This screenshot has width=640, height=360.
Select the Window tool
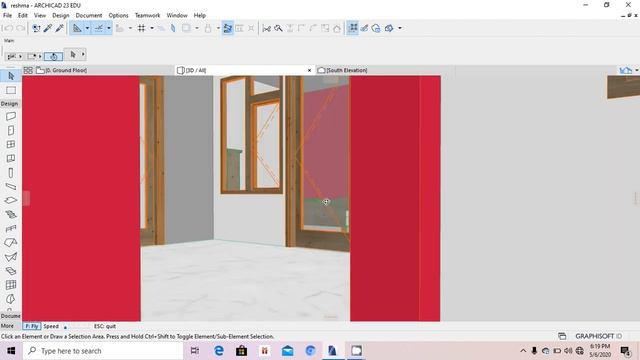[11, 144]
